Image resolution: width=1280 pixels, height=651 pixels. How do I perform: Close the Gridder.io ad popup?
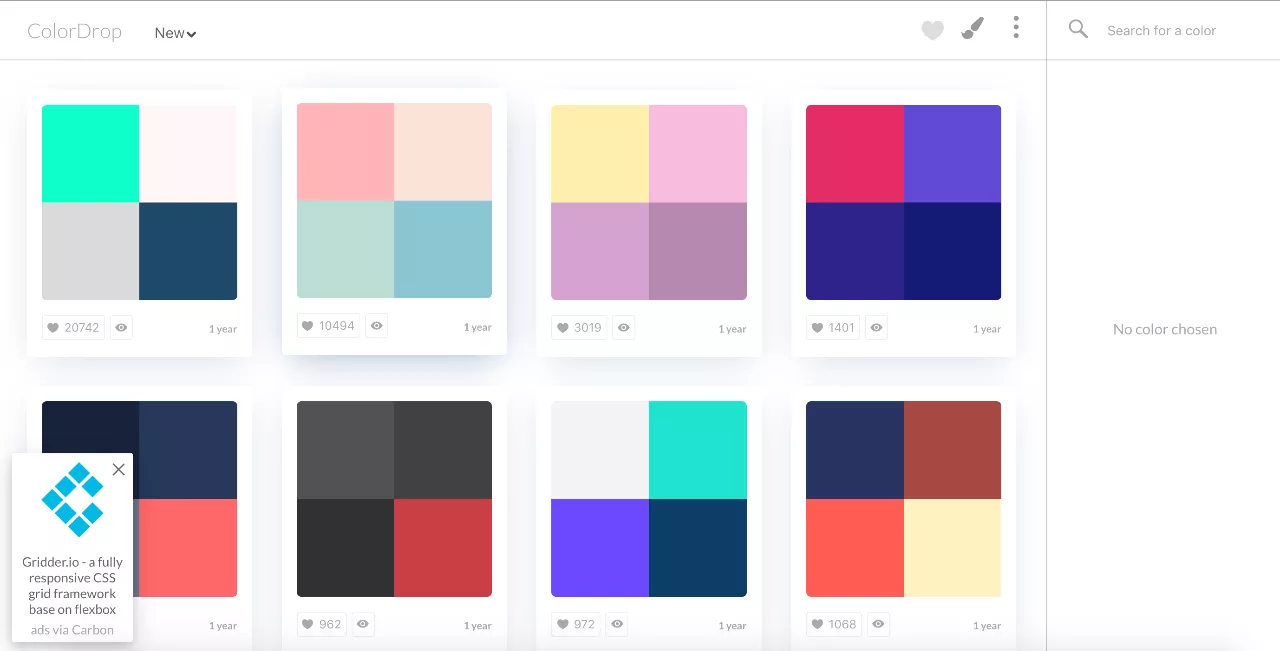[119, 469]
